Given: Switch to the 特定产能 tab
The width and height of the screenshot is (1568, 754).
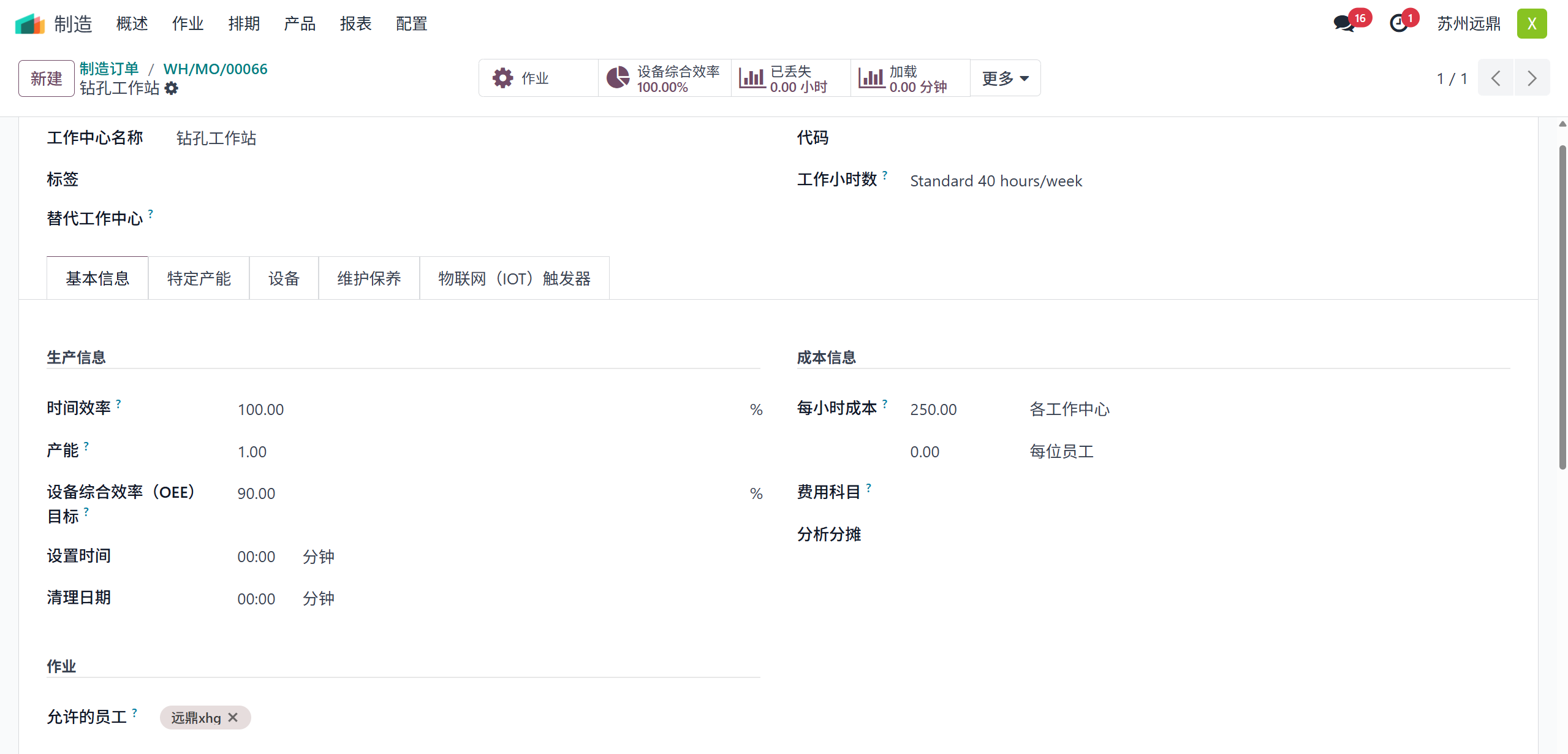Looking at the screenshot, I should 199,278.
